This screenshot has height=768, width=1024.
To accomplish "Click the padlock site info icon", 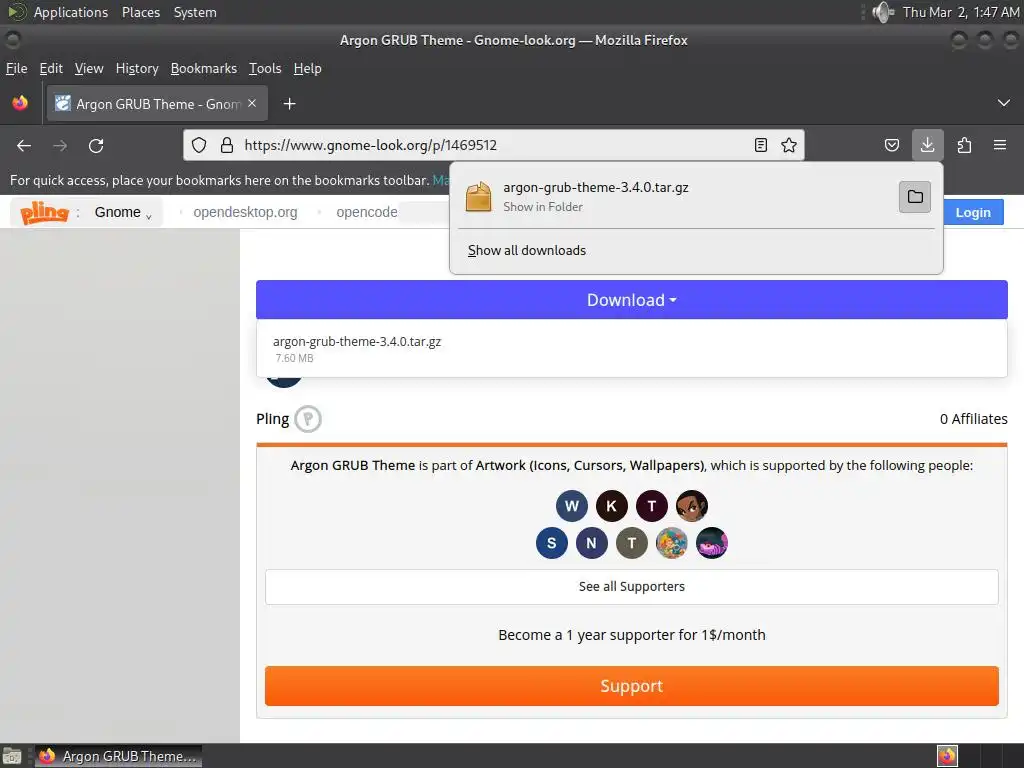I will (x=227, y=145).
